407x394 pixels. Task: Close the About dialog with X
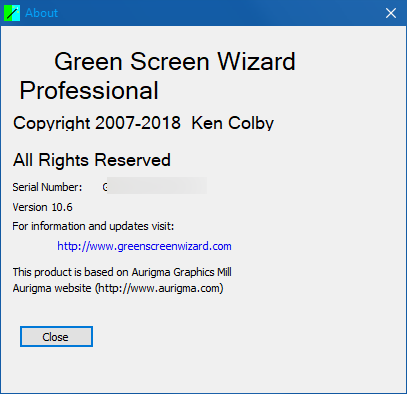click(391, 13)
